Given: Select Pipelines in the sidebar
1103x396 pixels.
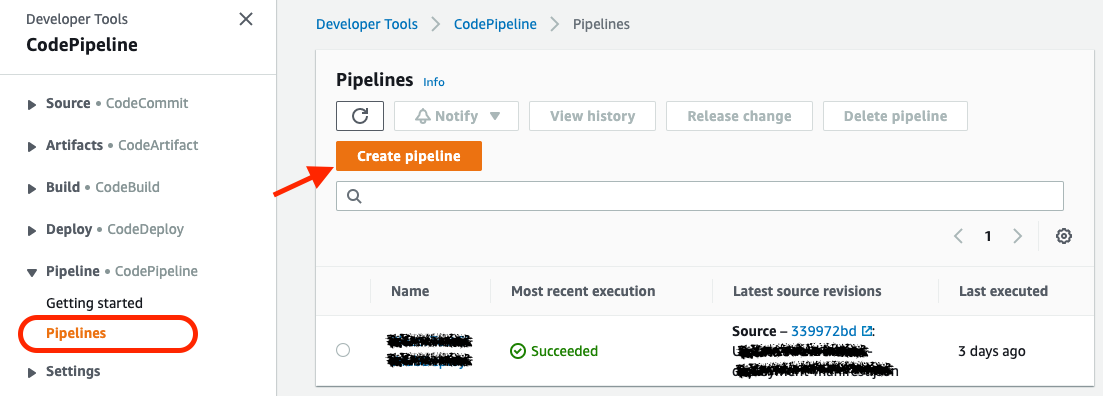Looking at the screenshot, I should point(76,333).
